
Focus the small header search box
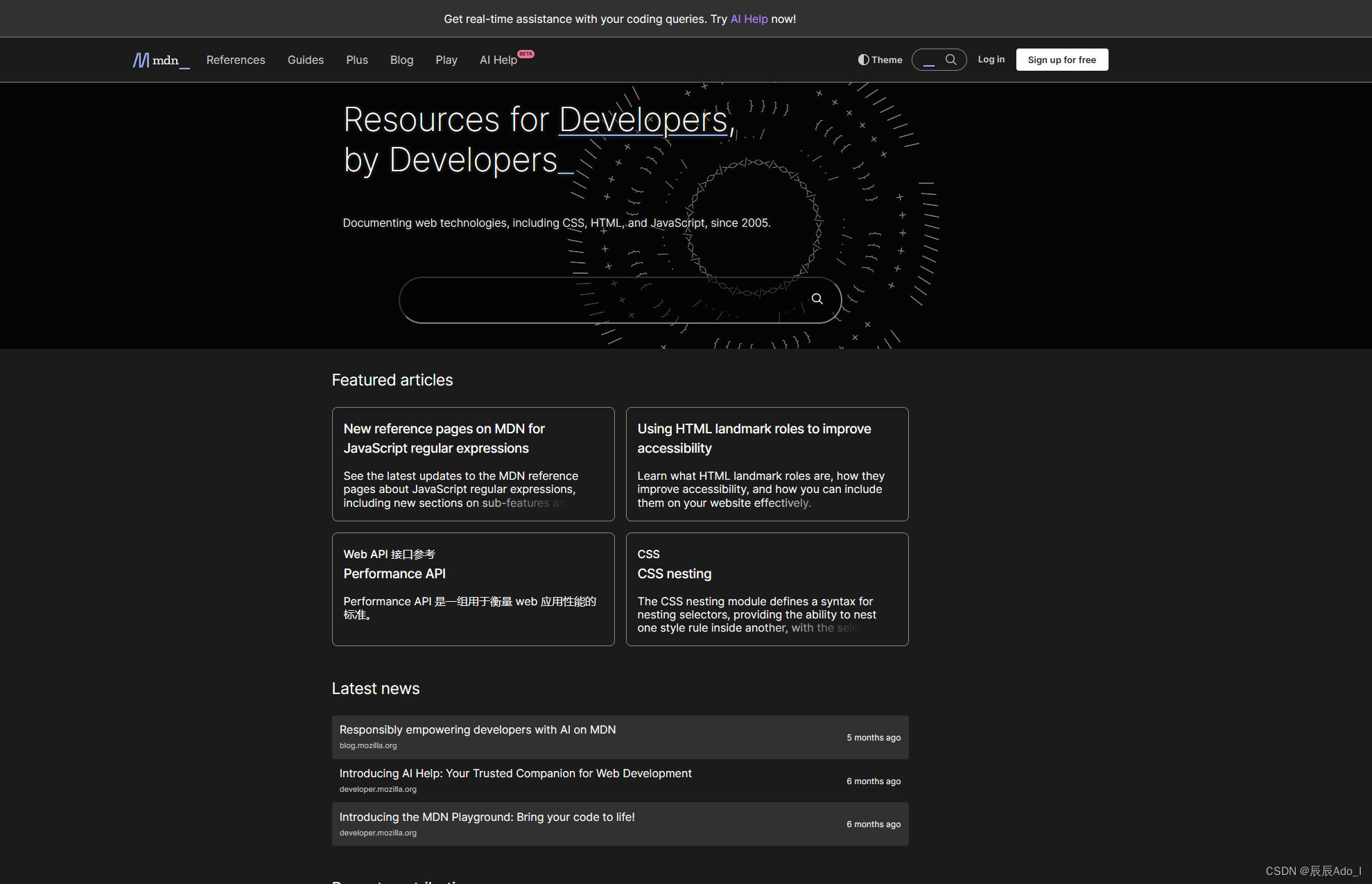[x=930, y=60]
